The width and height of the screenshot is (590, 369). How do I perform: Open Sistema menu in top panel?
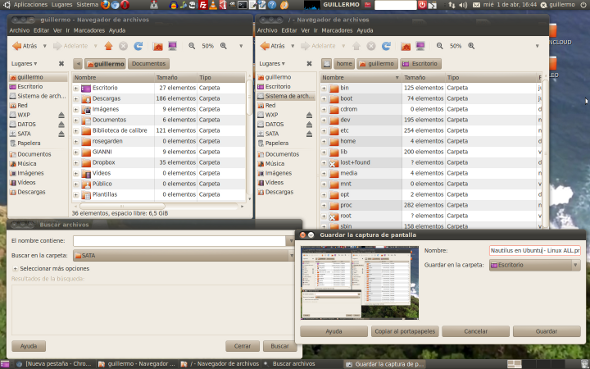click(87, 5)
